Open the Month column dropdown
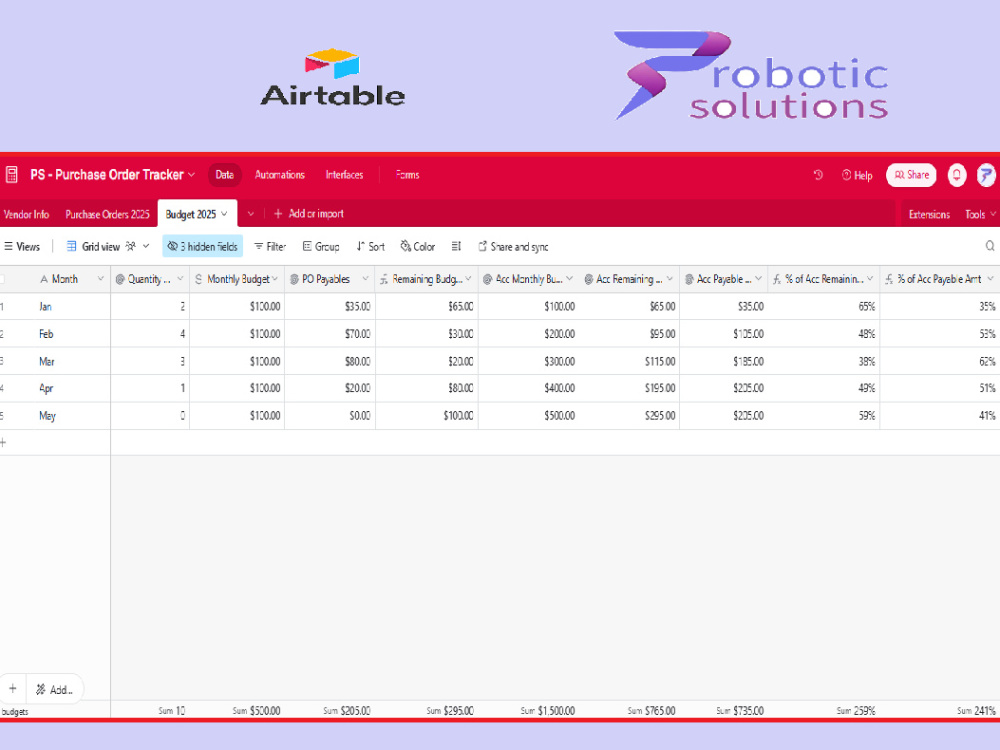1000x750 pixels. (100, 279)
